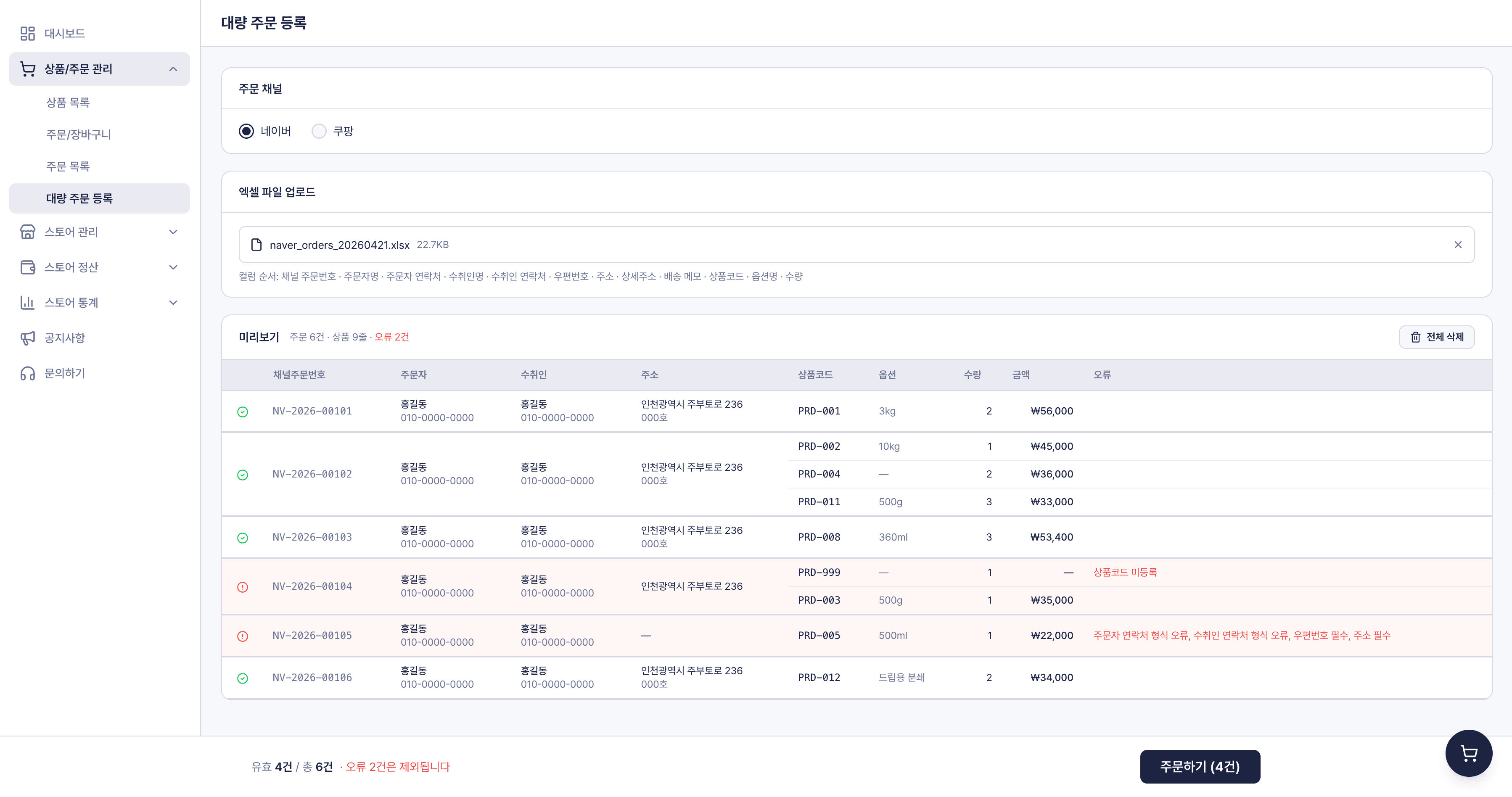Remove the uploaded naver_orders_20260421.xlsx file
Screen dimensions: 1512x797
click(1458, 245)
